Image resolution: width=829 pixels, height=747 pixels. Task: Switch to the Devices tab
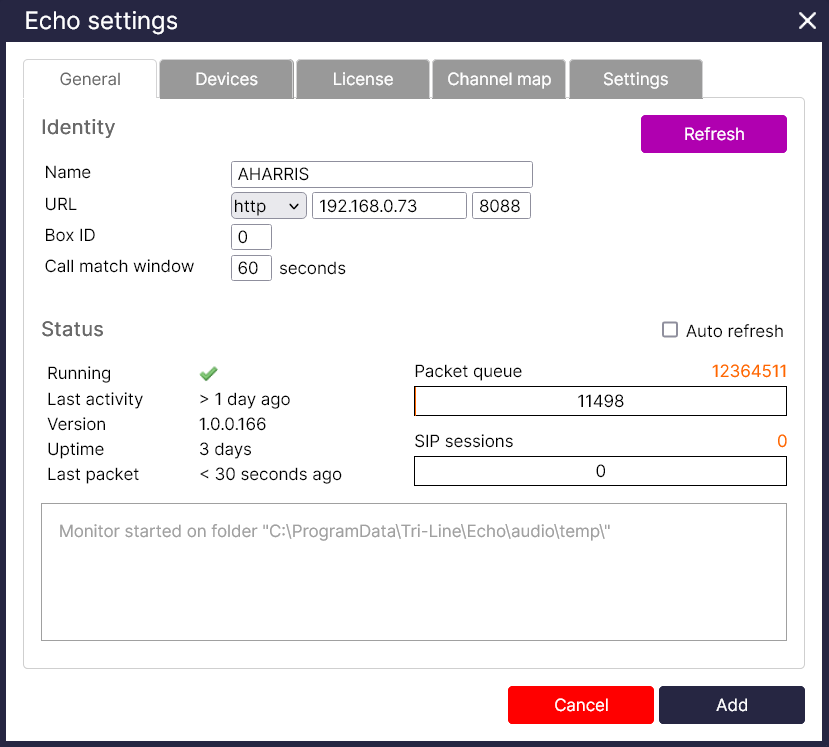click(226, 80)
